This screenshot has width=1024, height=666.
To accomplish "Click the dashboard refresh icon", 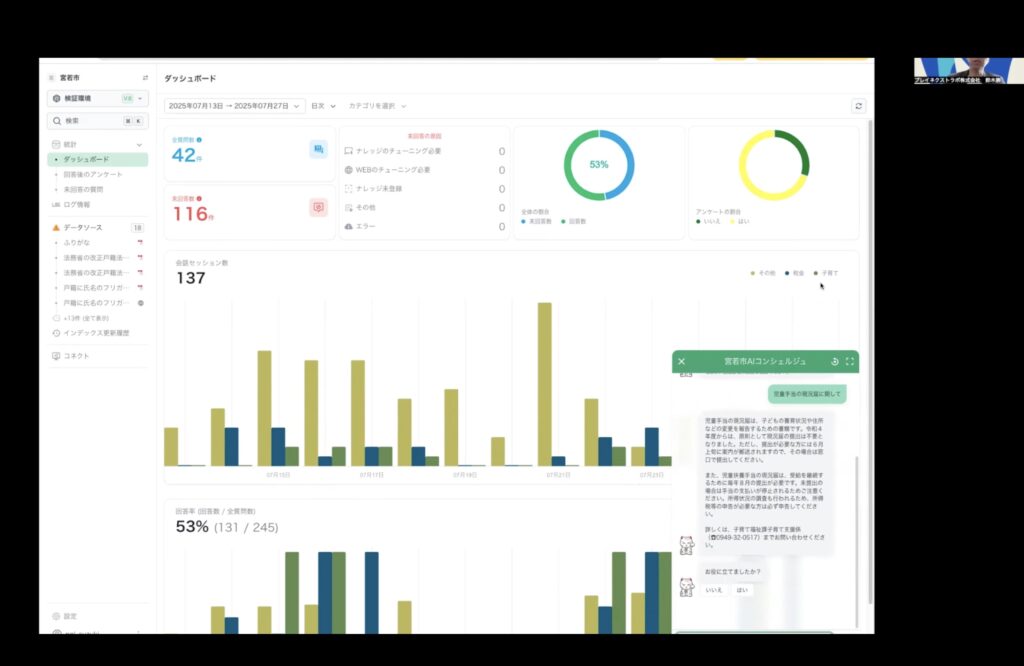I will pos(858,106).
